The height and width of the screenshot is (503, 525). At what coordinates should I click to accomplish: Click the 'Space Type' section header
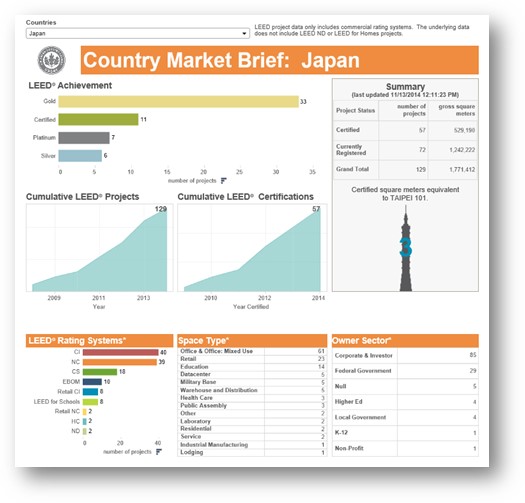click(252, 341)
